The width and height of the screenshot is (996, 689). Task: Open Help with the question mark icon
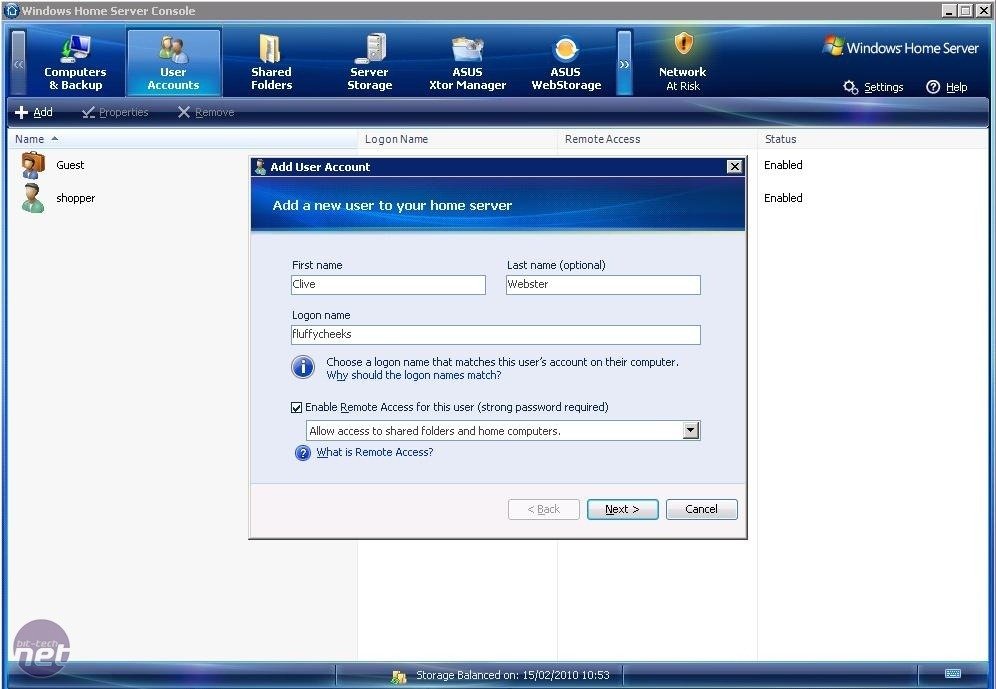click(x=946, y=87)
